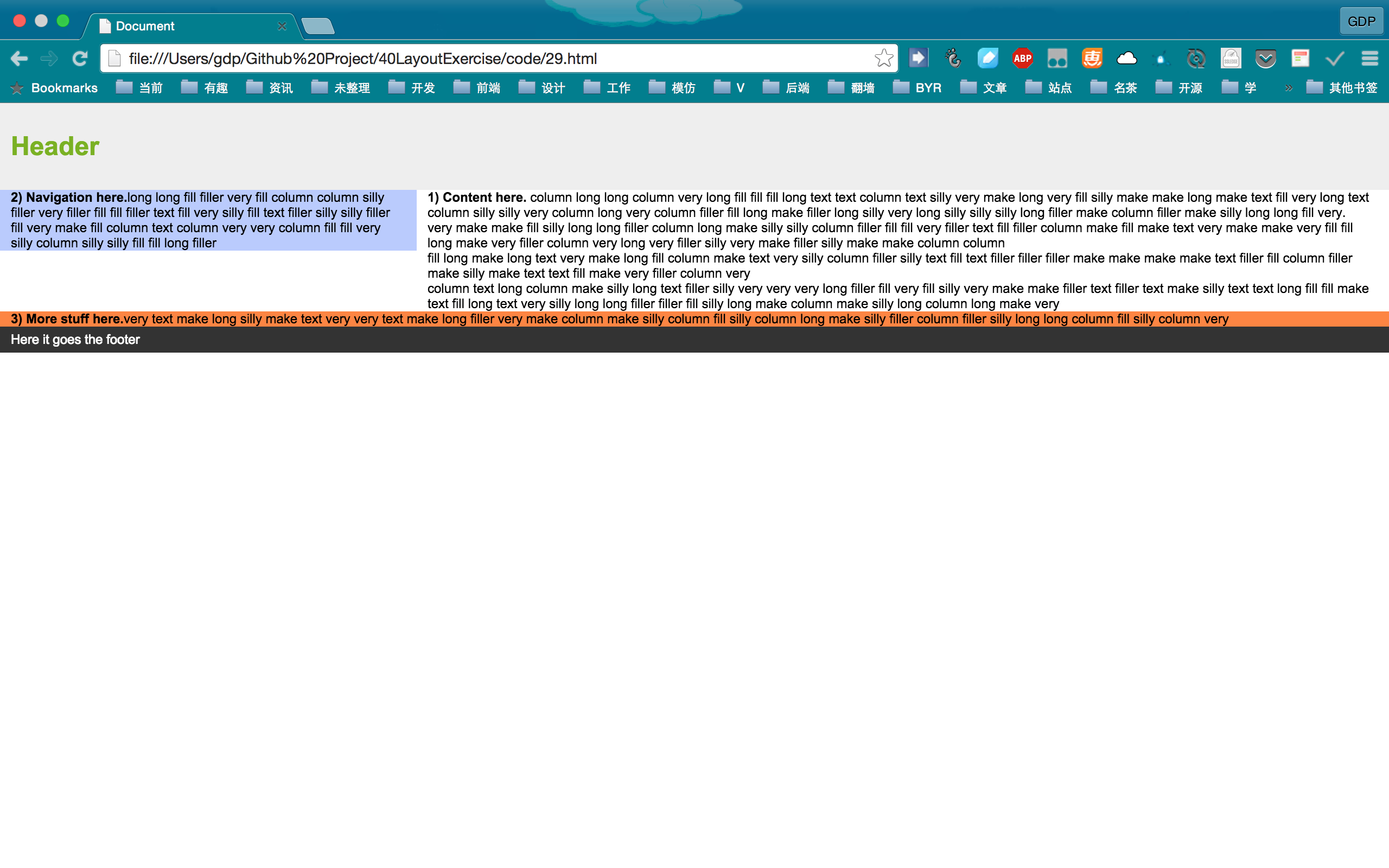The image size is (1389, 868).
Task: Open the Chrome hamburger menu
Action: tap(1369, 58)
